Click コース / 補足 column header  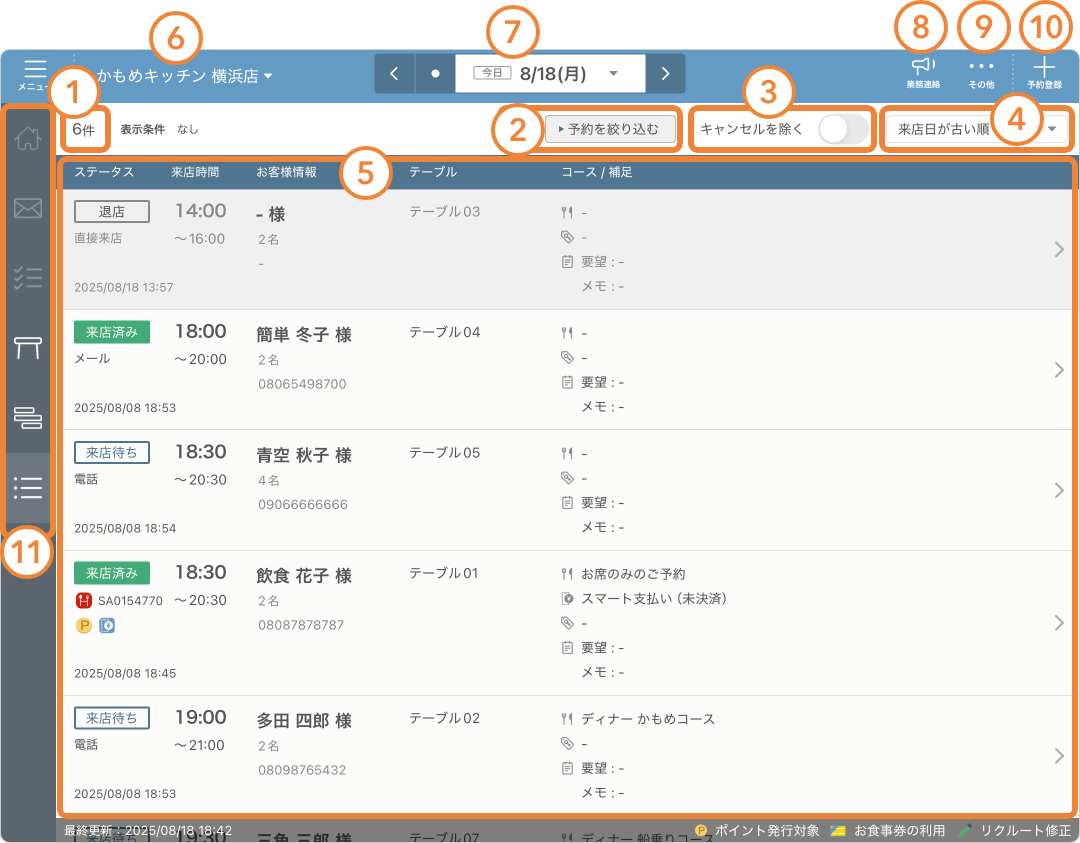point(596,172)
